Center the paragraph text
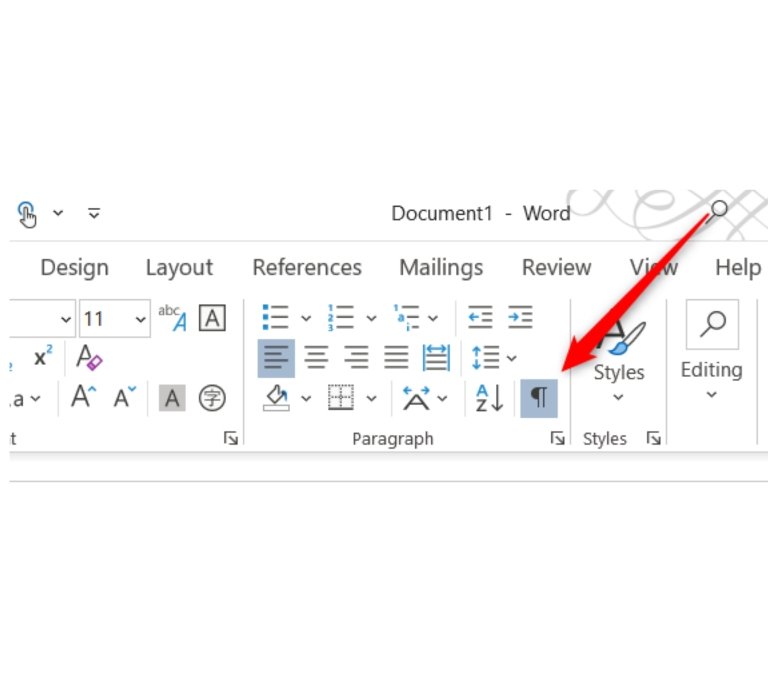The height and width of the screenshot is (683, 768). click(x=316, y=358)
